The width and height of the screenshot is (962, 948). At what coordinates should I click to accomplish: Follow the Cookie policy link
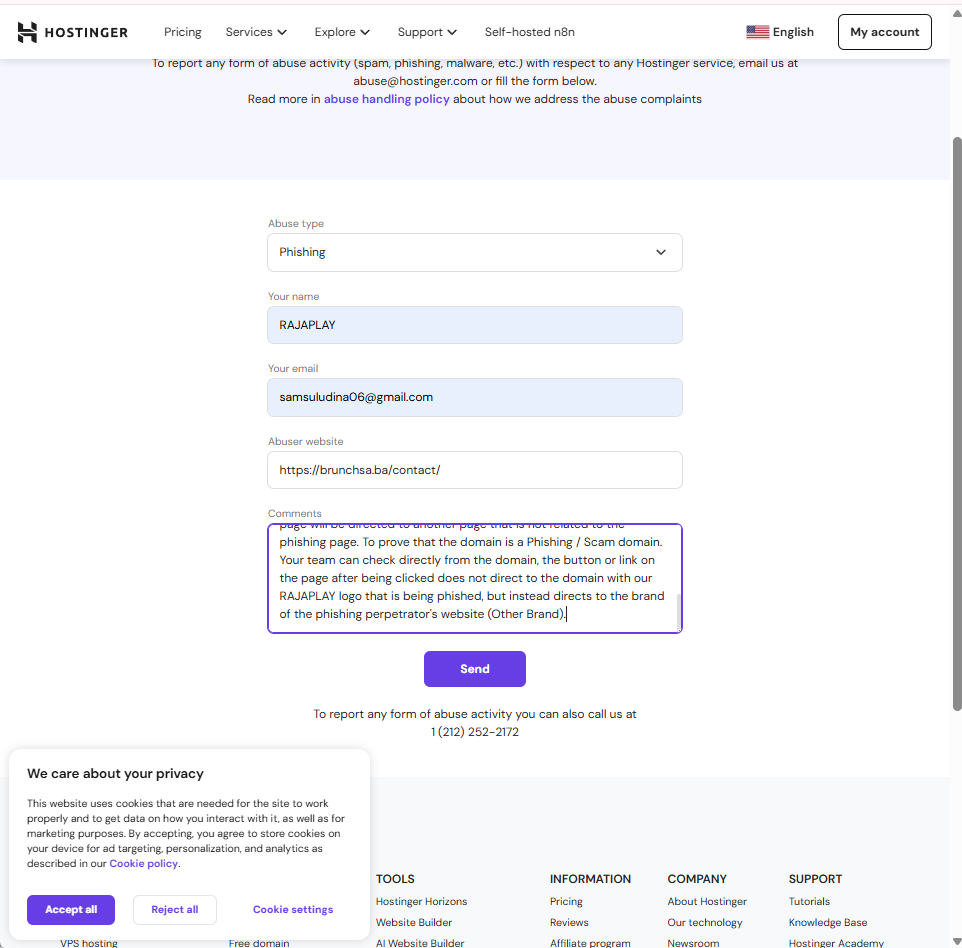pyautogui.click(x=143, y=864)
